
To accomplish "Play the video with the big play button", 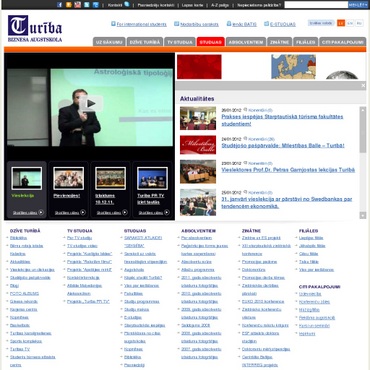I will pyautogui.click(x=91, y=104).
